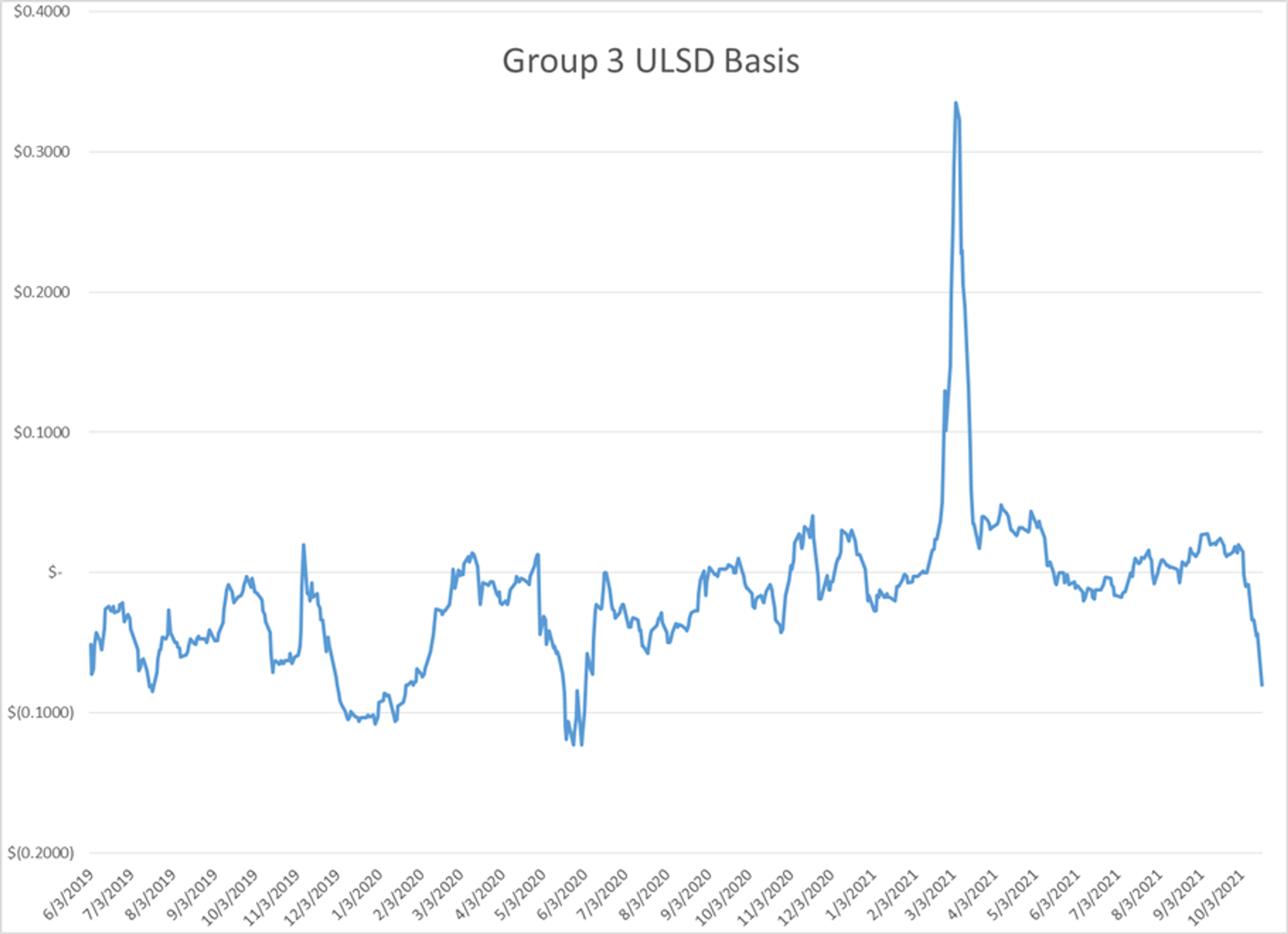Click the peak of the March 2021 spike

(x=956, y=103)
